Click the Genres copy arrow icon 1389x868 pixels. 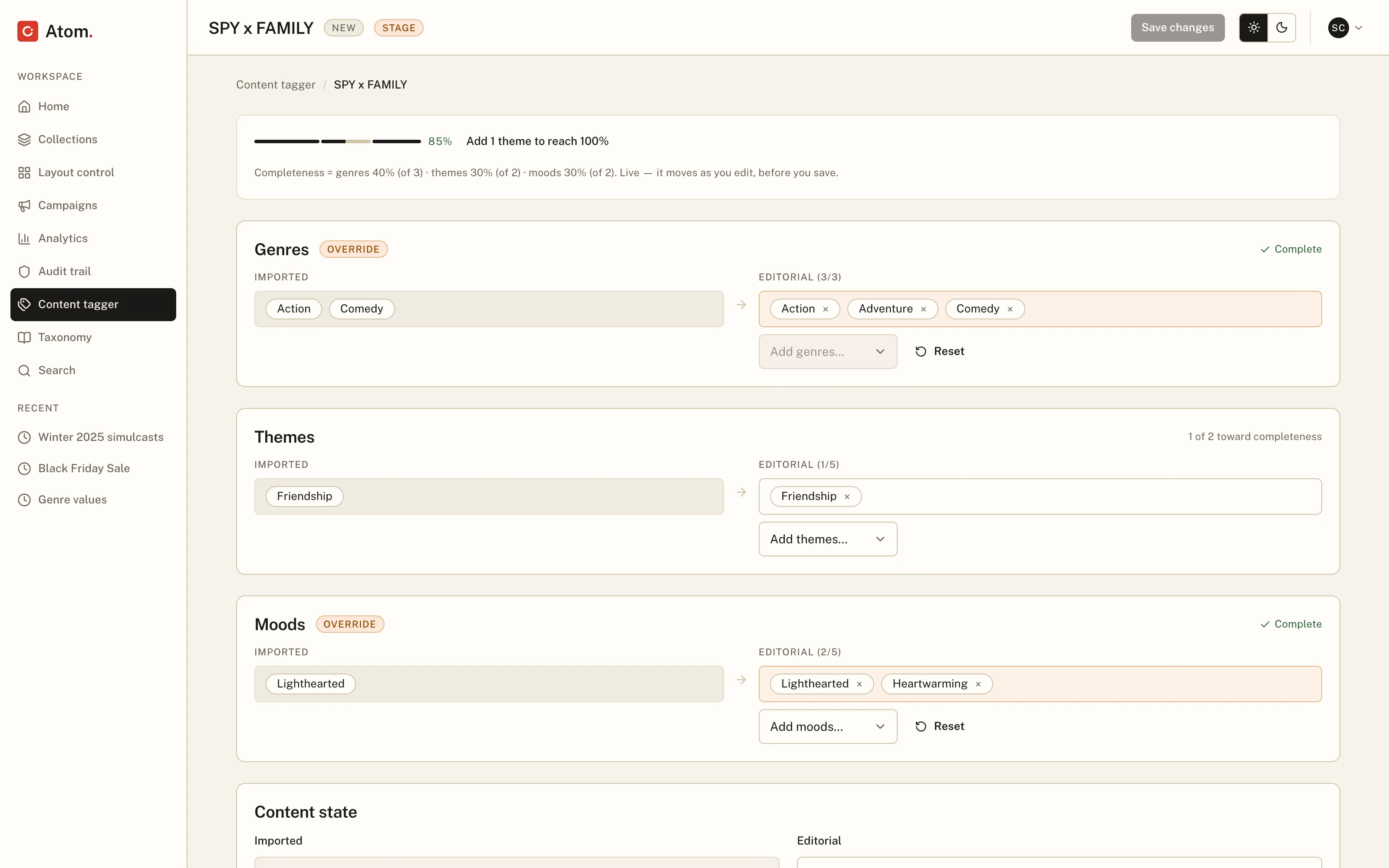[x=741, y=305]
